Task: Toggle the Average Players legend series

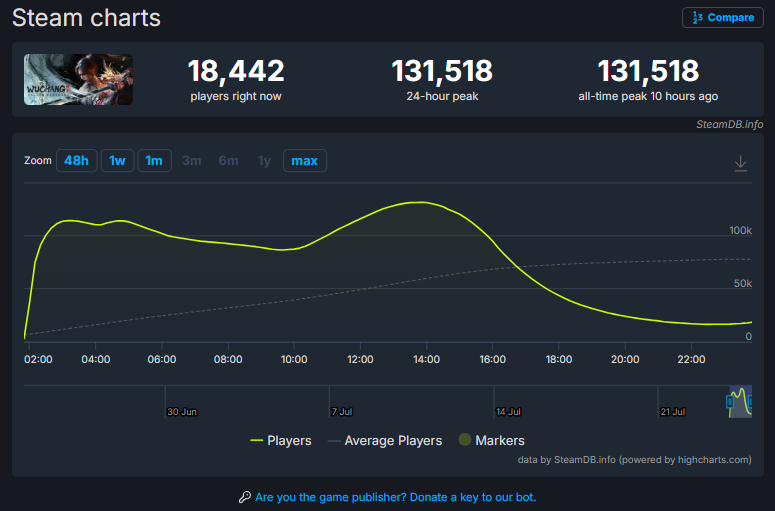Action: pos(385,440)
